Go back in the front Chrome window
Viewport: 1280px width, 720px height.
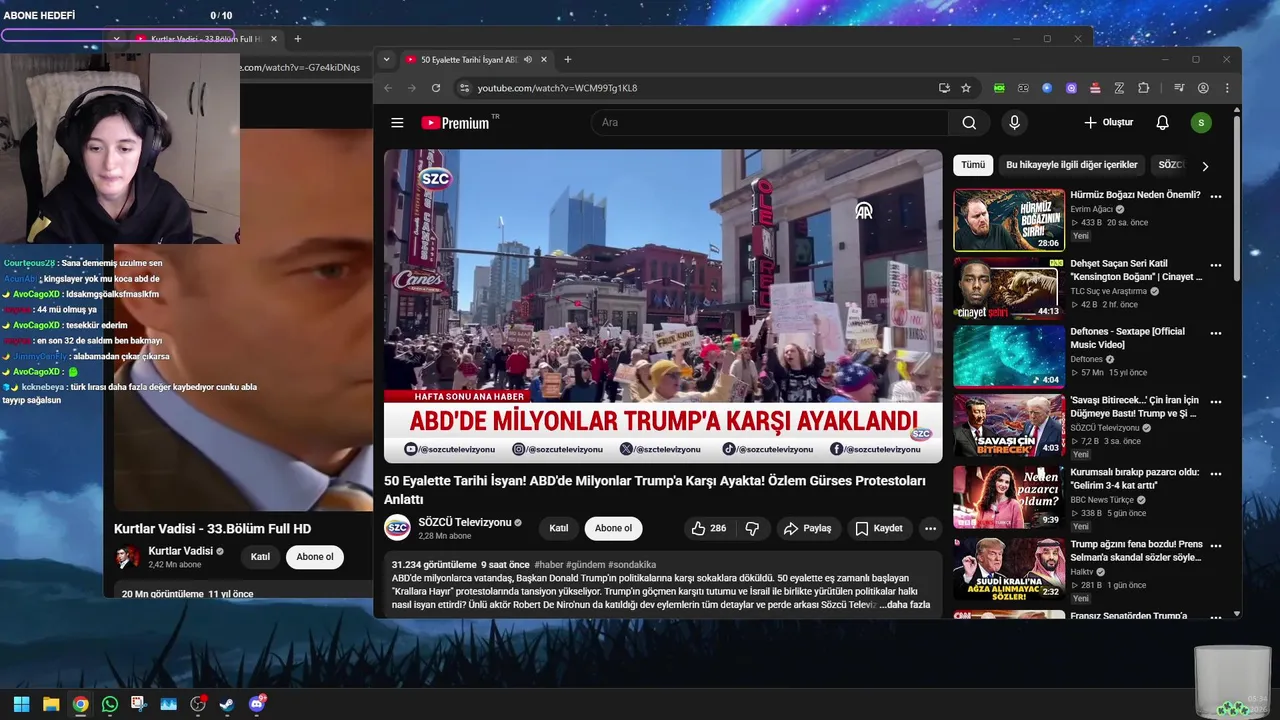pos(388,88)
